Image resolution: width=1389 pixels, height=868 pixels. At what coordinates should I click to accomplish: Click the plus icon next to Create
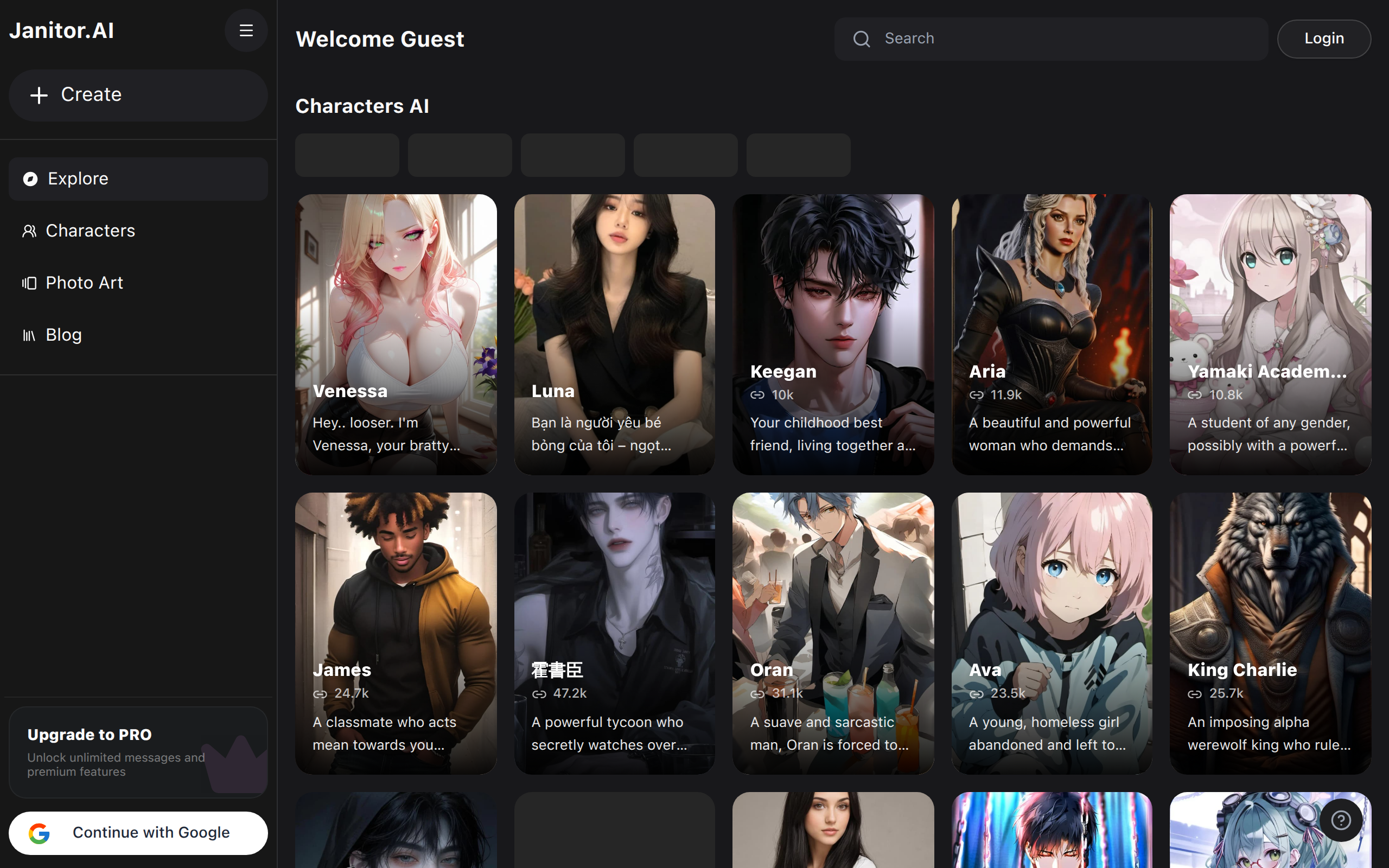(39, 95)
